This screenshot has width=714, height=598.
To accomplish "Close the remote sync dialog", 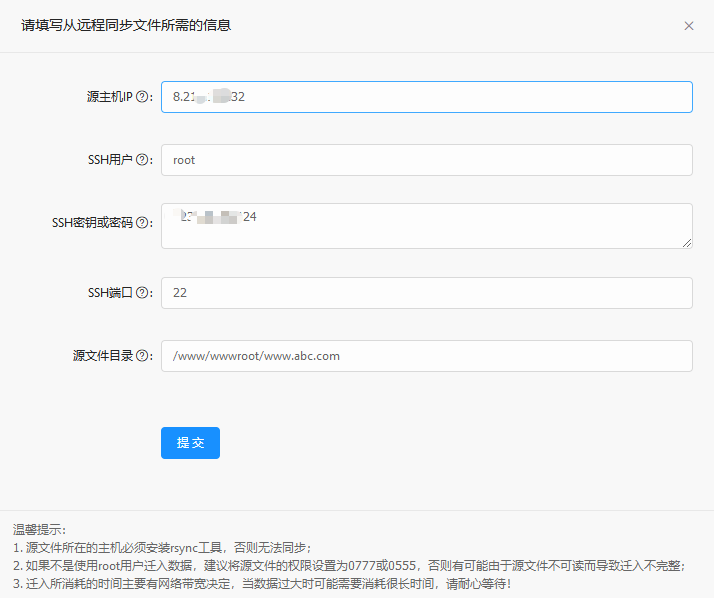I will pyautogui.click(x=689, y=26).
